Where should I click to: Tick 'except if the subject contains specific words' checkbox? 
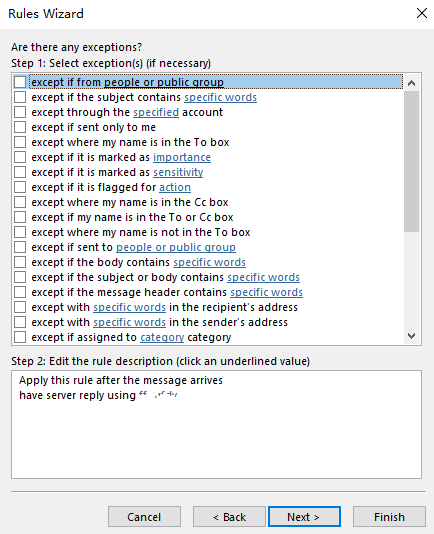(20, 97)
